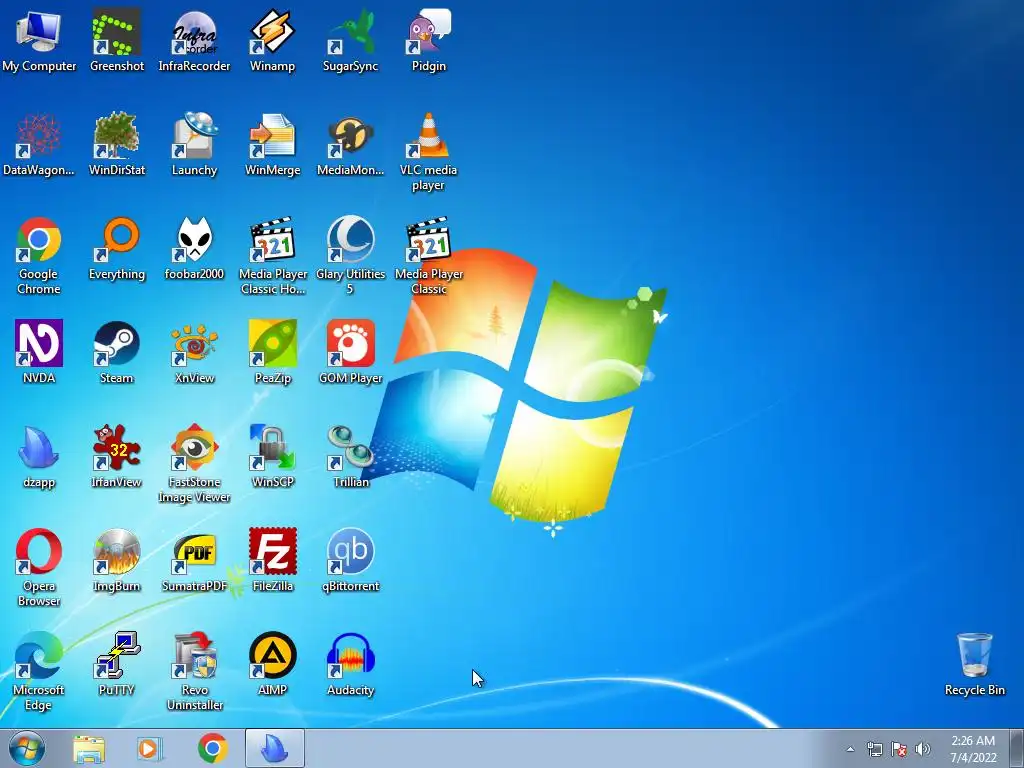Select VLC media player cone icon
The height and width of the screenshot is (768, 1024).
(428, 136)
